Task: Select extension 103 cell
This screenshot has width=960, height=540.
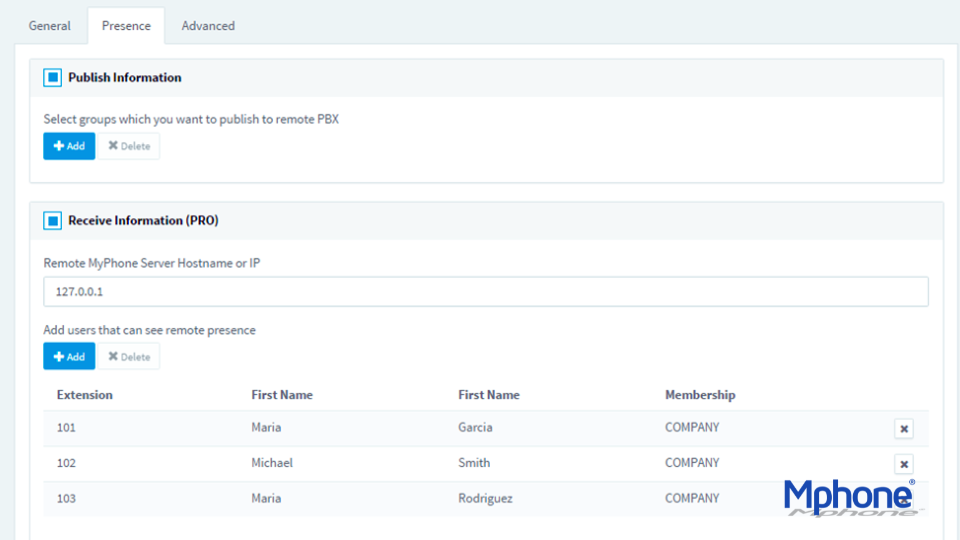Action: tap(66, 498)
